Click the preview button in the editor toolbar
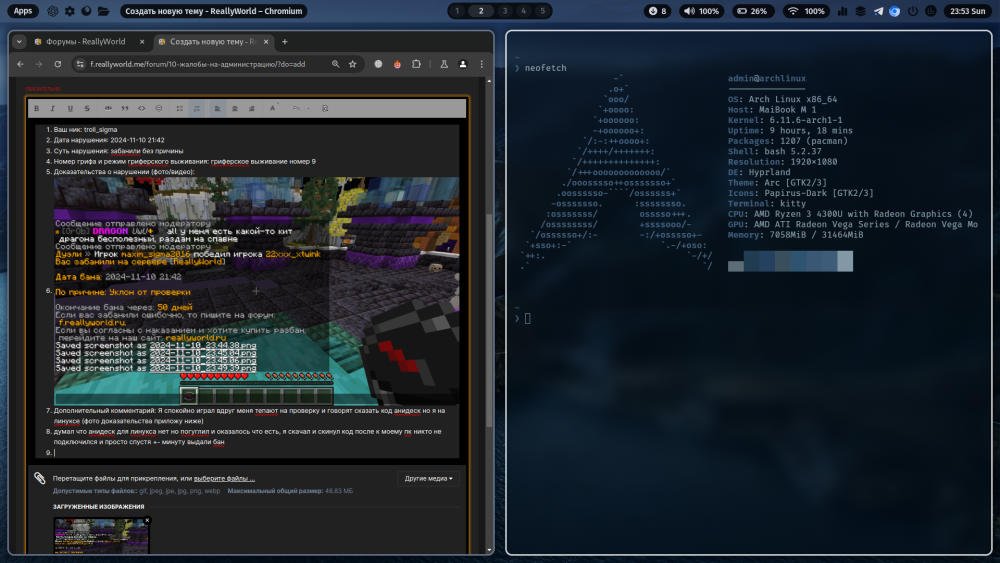The width and height of the screenshot is (1000, 563). (x=325, y=108)
